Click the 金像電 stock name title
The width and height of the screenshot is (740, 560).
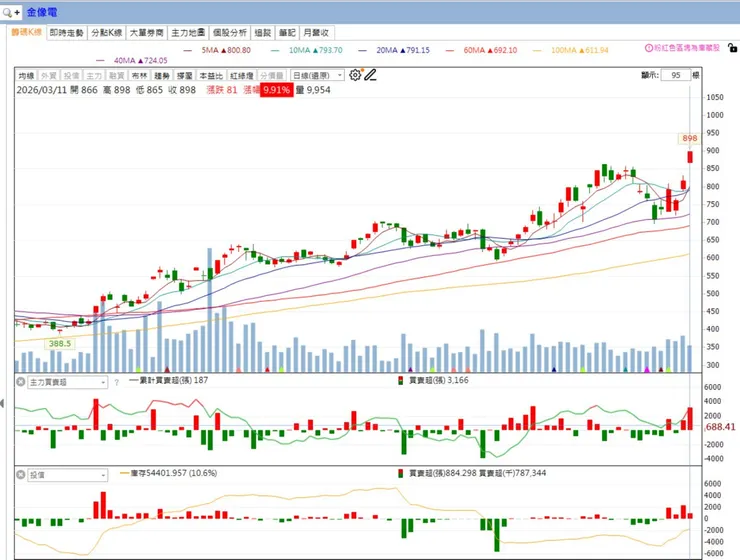tap(42, 12)
